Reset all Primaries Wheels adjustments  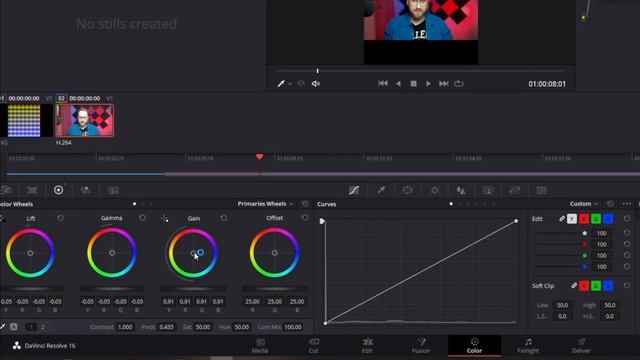(x=305, y=204)
